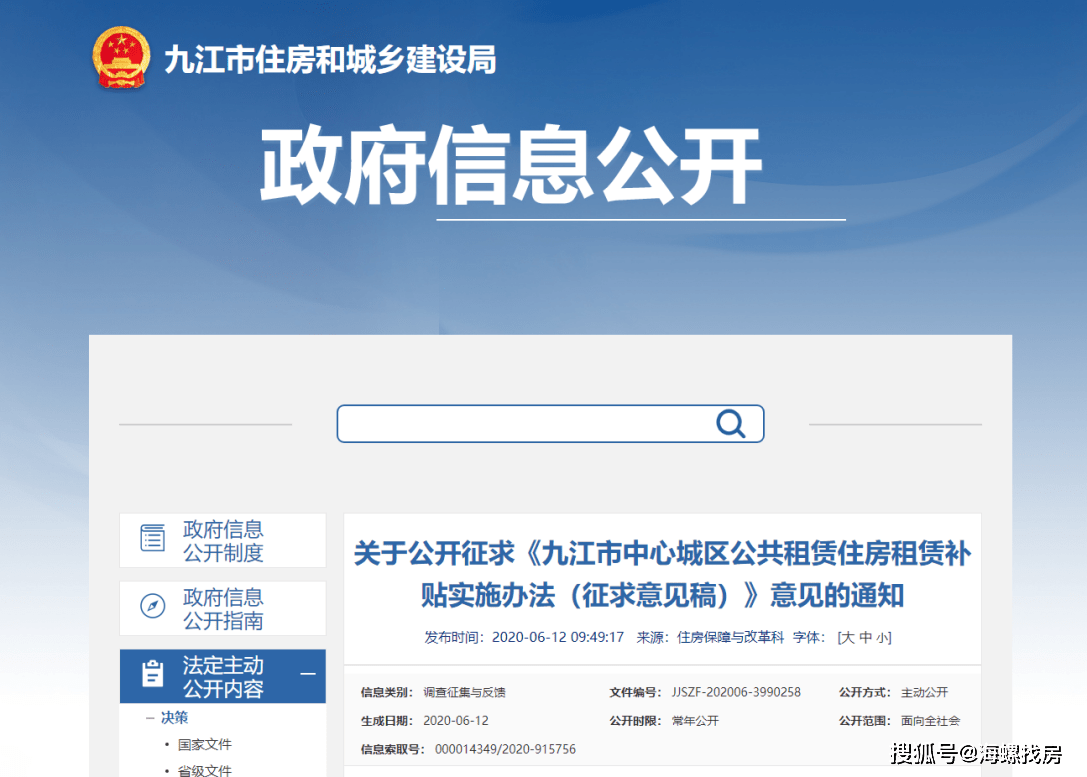1087x777 pixels.
Task: Click the 政府信息公开 banner heading
Action: (511, 166)
